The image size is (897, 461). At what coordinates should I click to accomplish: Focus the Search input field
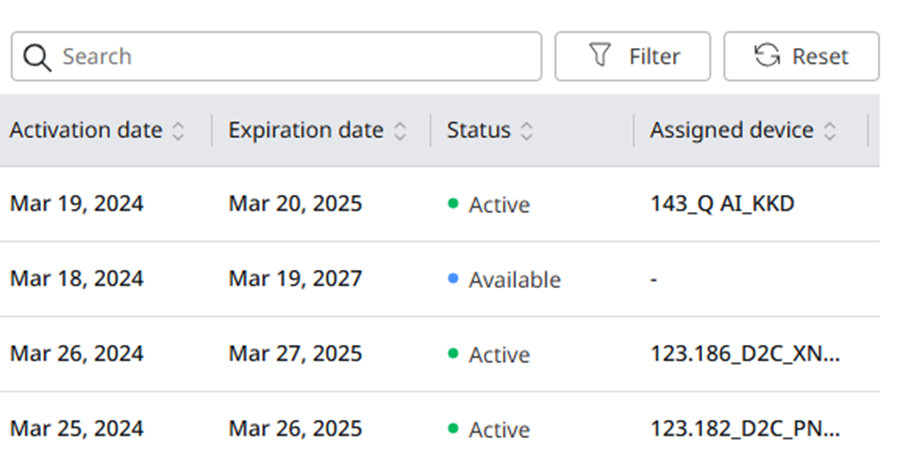pos(276,56)
